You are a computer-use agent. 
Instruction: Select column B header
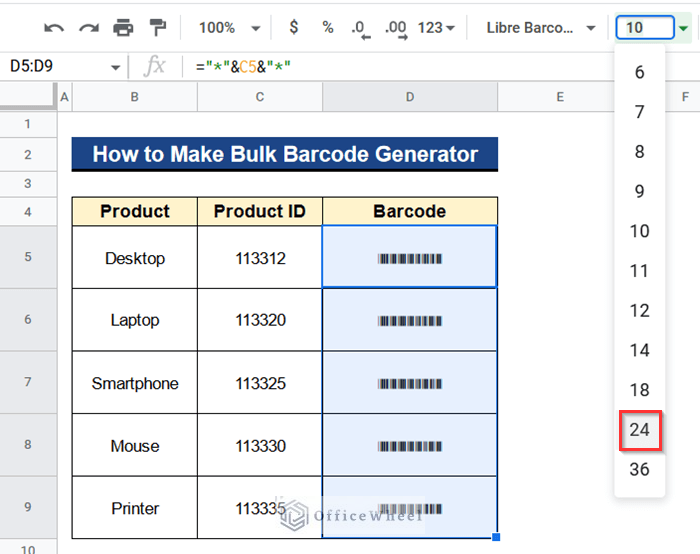tap(134, 97)
